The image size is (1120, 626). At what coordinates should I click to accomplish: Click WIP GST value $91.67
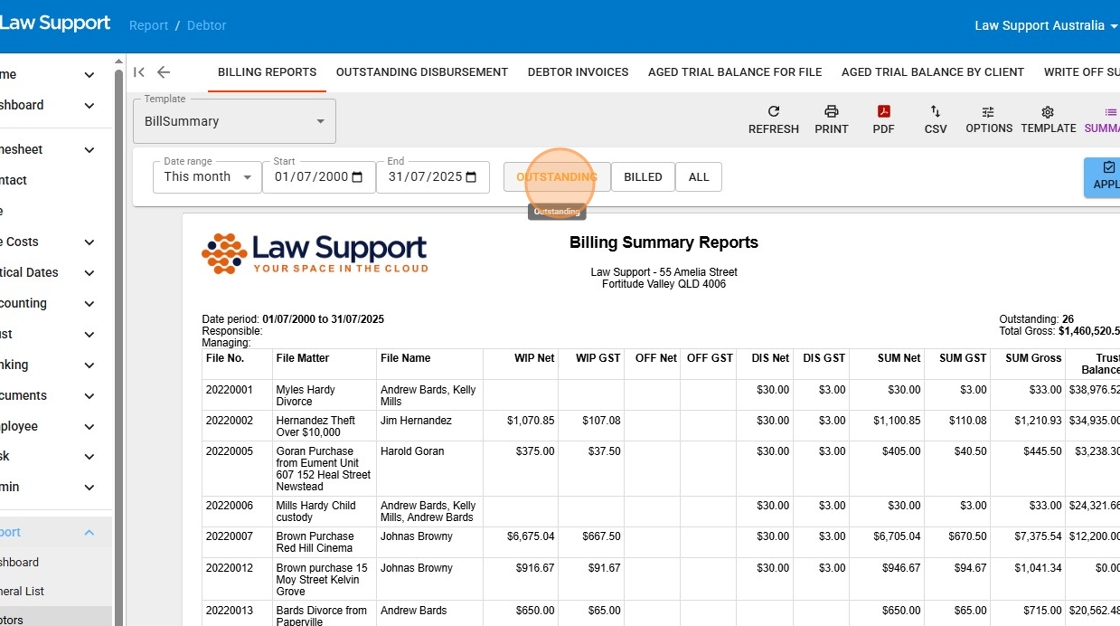[x=604, y=567]
